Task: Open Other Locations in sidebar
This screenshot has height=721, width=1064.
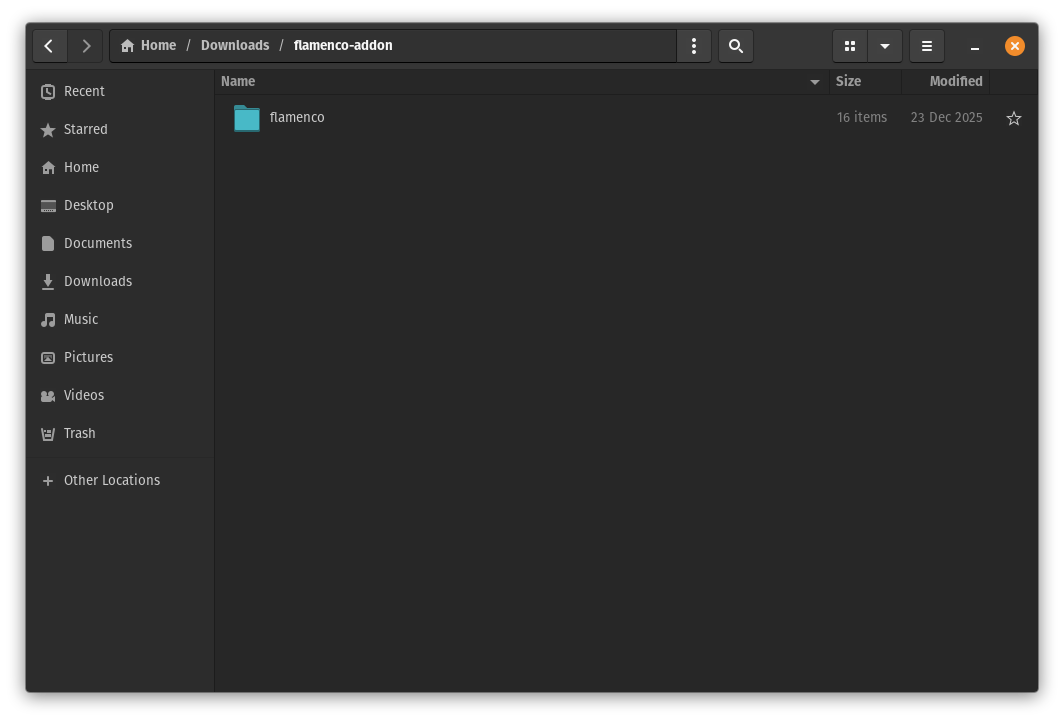Action: click(x=111, y=480)
